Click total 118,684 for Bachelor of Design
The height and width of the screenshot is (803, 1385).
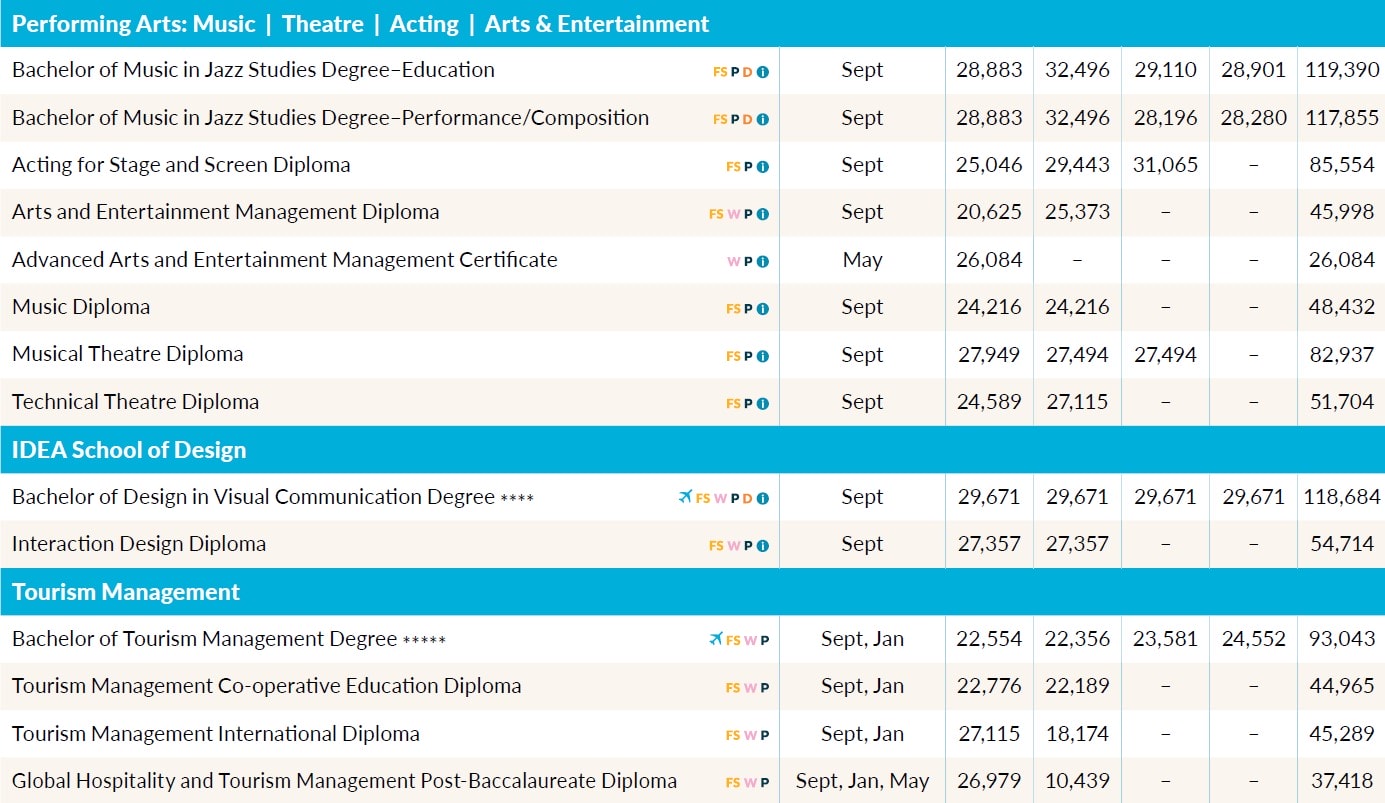1341,497
